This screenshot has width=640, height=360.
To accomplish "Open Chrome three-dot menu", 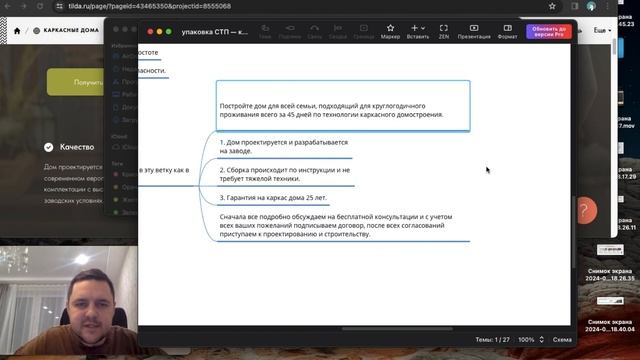I will coord(607,6).
